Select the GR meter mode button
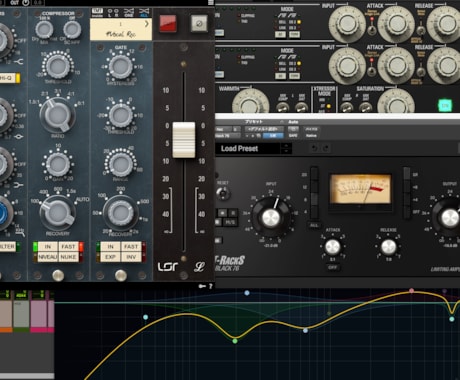 [x=407, y=174]
